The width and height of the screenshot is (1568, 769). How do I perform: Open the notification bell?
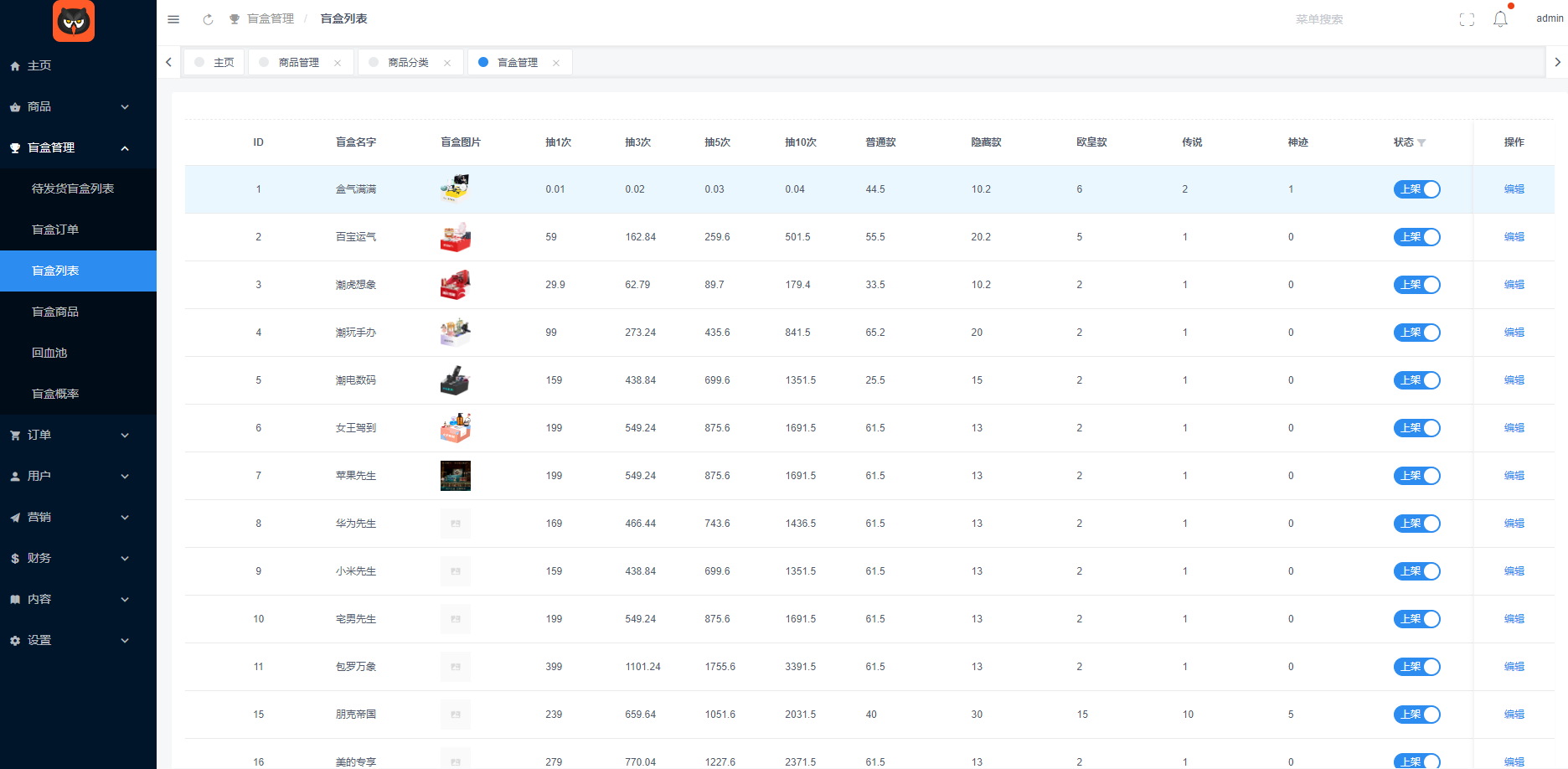coord(1500,19)
